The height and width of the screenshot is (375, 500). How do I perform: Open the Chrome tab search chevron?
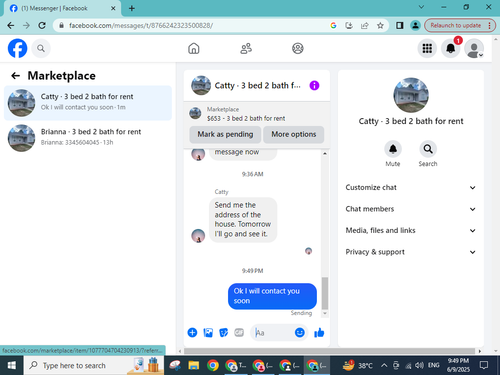tap(421, 7)
